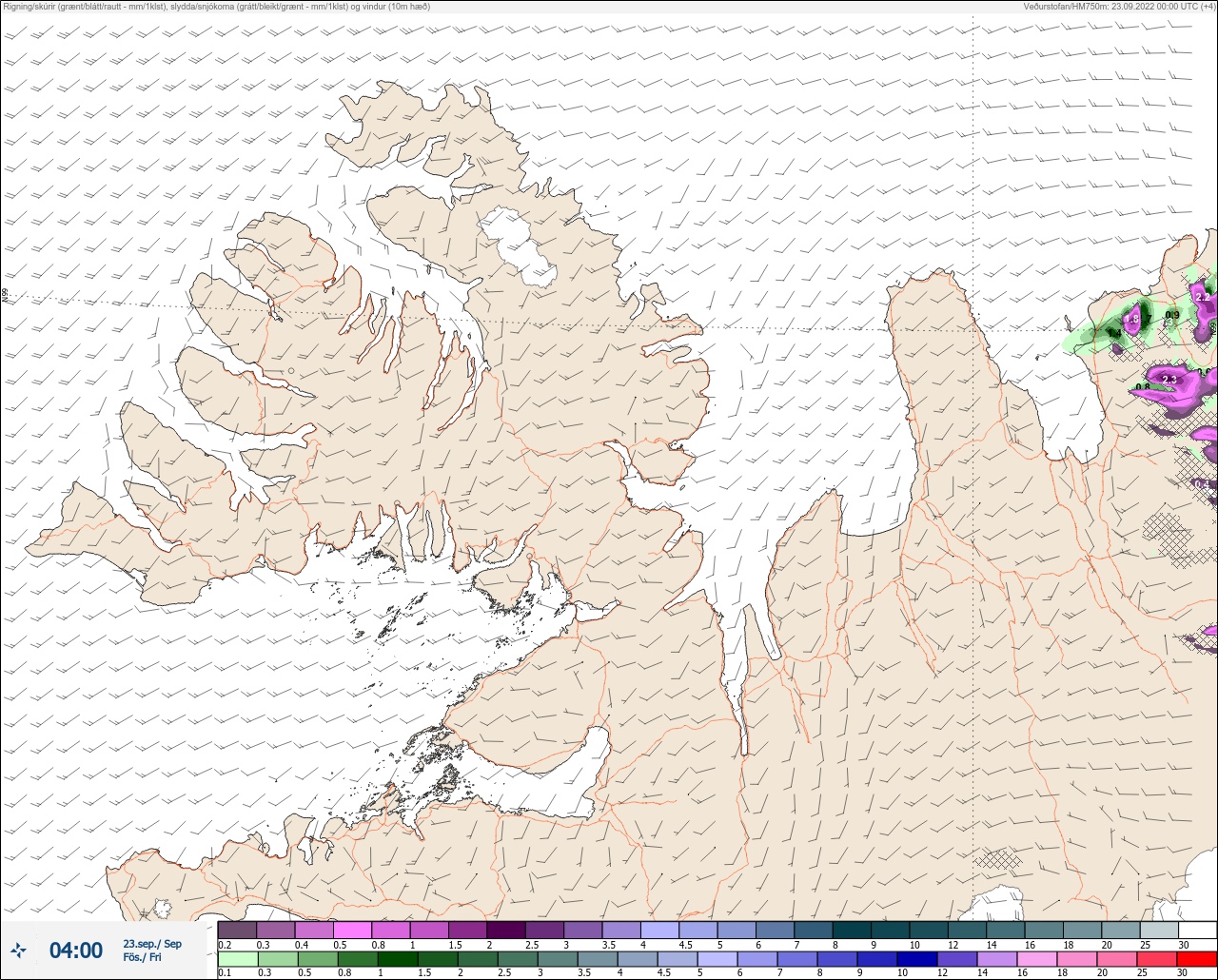
Task: Select the dark green rain swatch for 1
Action: click(398, 959)
